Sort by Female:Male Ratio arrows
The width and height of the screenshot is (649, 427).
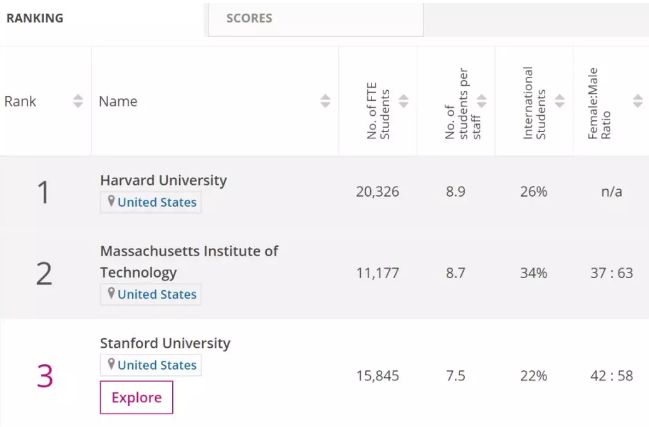(638, 101)
